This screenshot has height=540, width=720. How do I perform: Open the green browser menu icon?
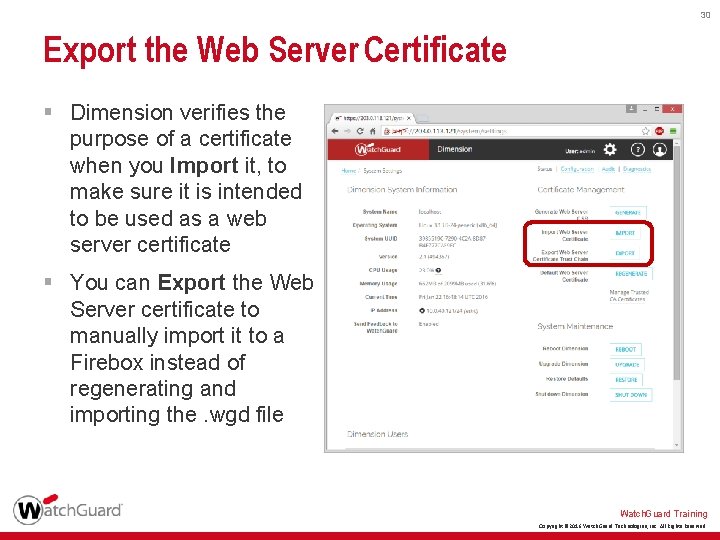(x=673, y=131)
